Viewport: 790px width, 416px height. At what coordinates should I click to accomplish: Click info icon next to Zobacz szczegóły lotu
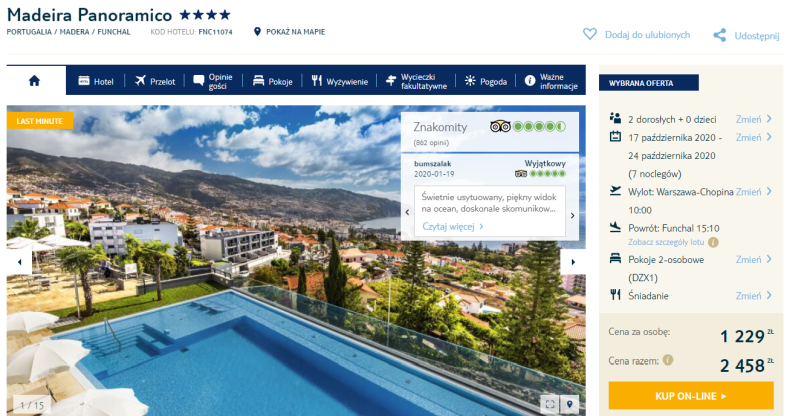[713, 242]
